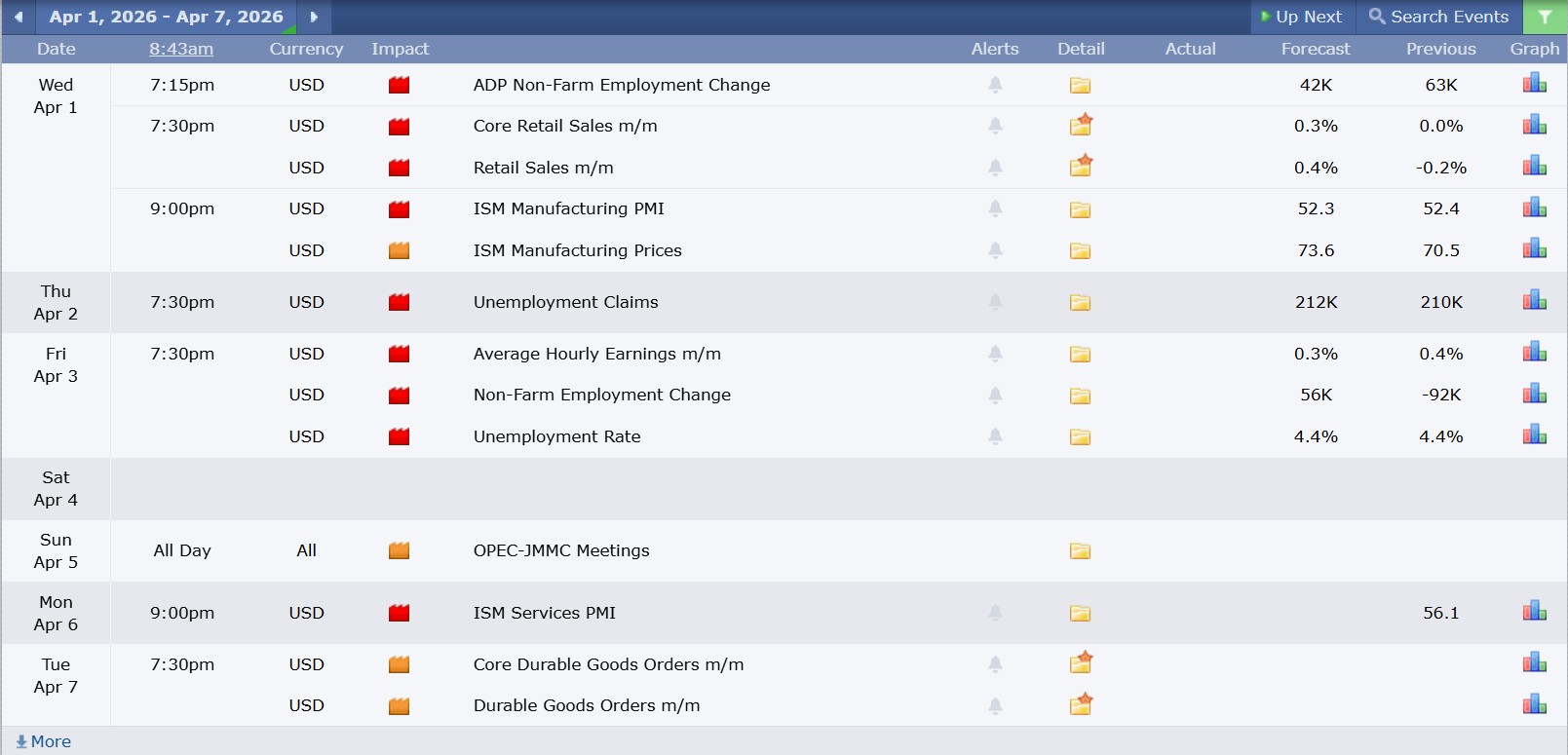Select the Currency column header
Viewport: 1568px width, 755px height.
point(306,49)
